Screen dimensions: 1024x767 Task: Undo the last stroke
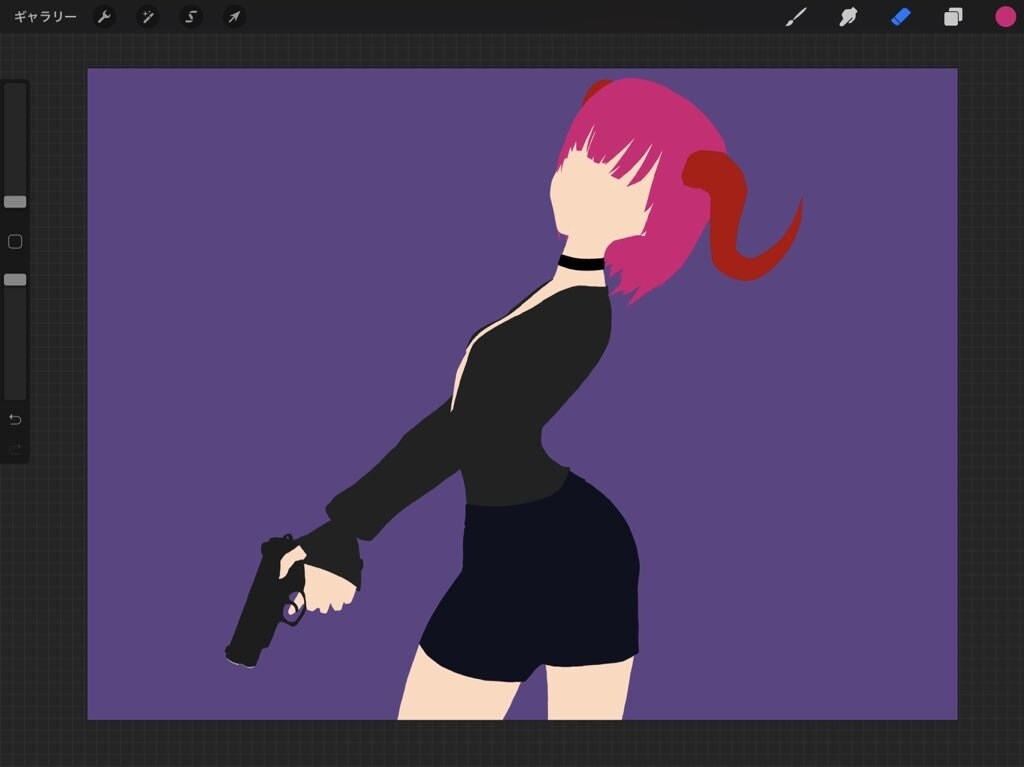pos(15,419)
